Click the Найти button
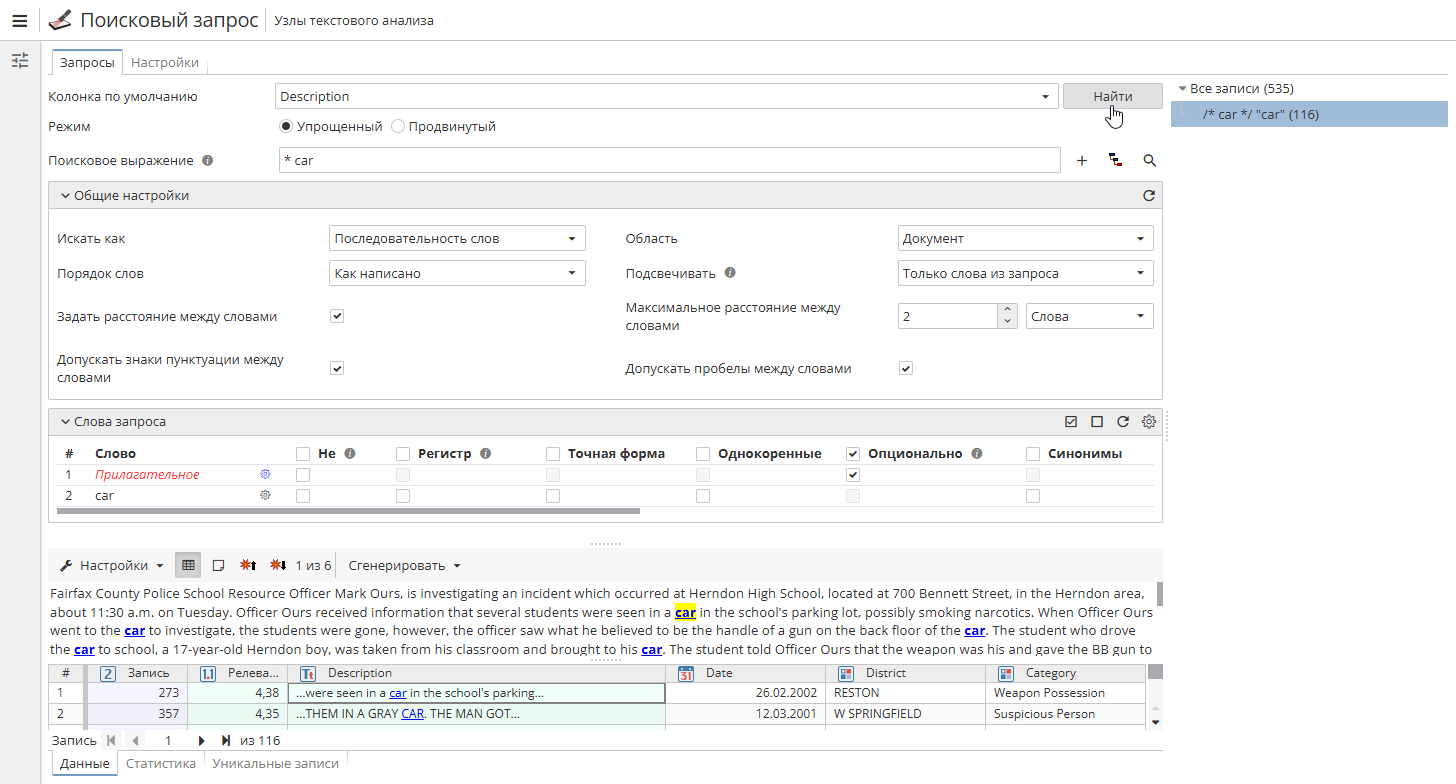Image resolution: width=1456 pixels, height=784 pixels. (1113, 96)
